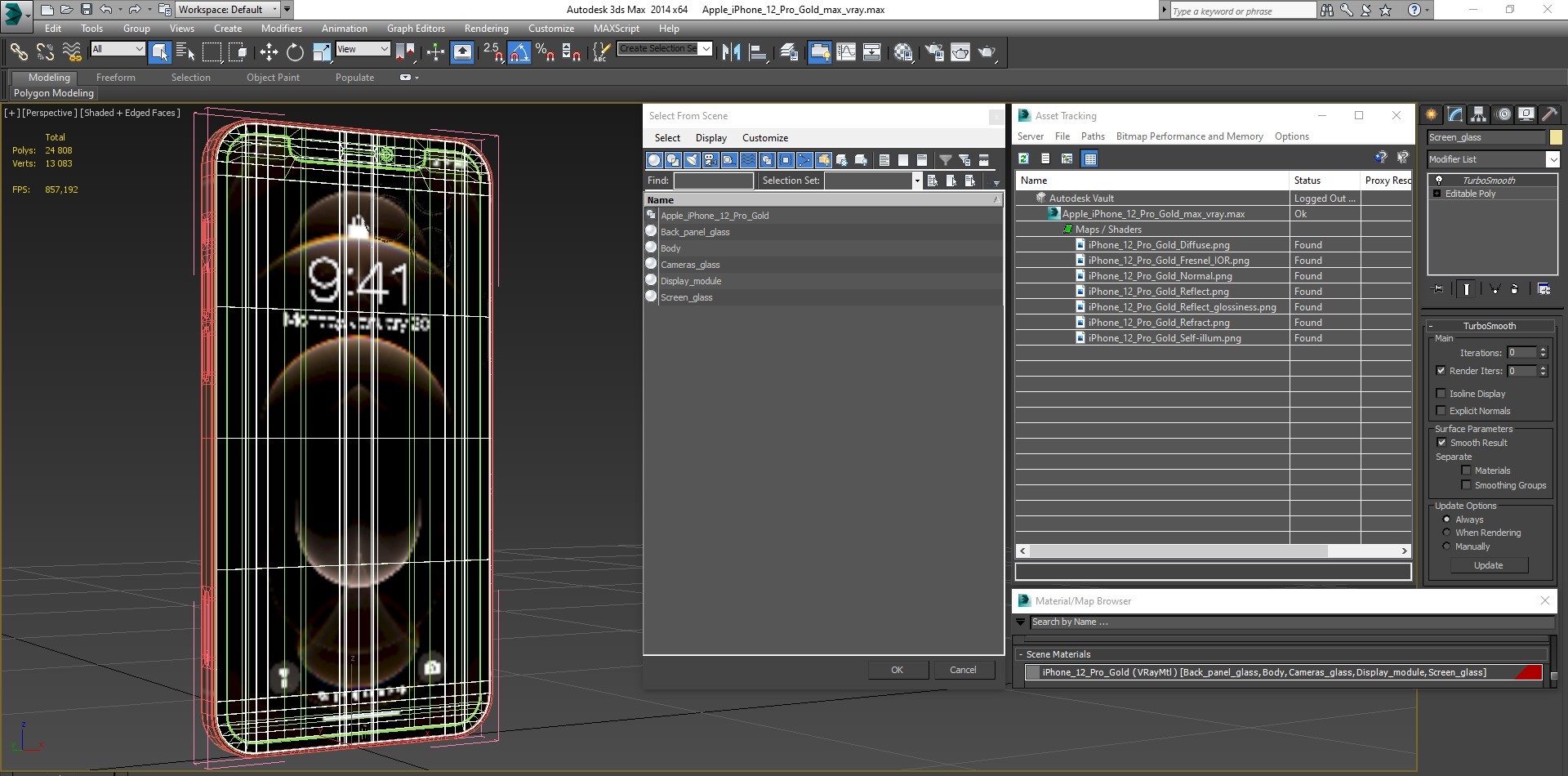Click the TurboSmooth Update button
This screenshot has width=1568, height=776.
(x=1488, y=565)
